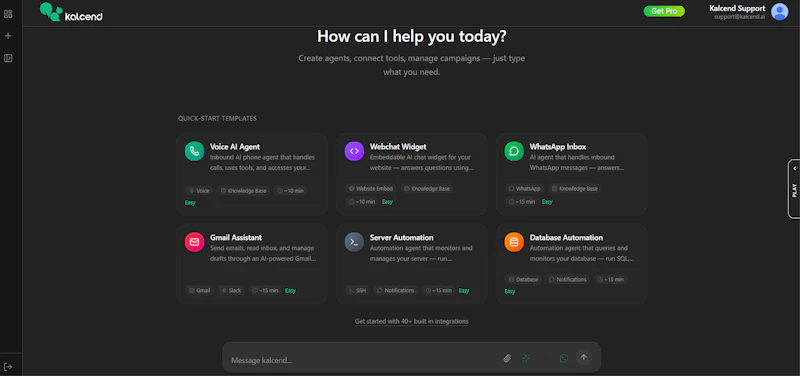Select the WhatsApp Inbox template title

(558, 147)
